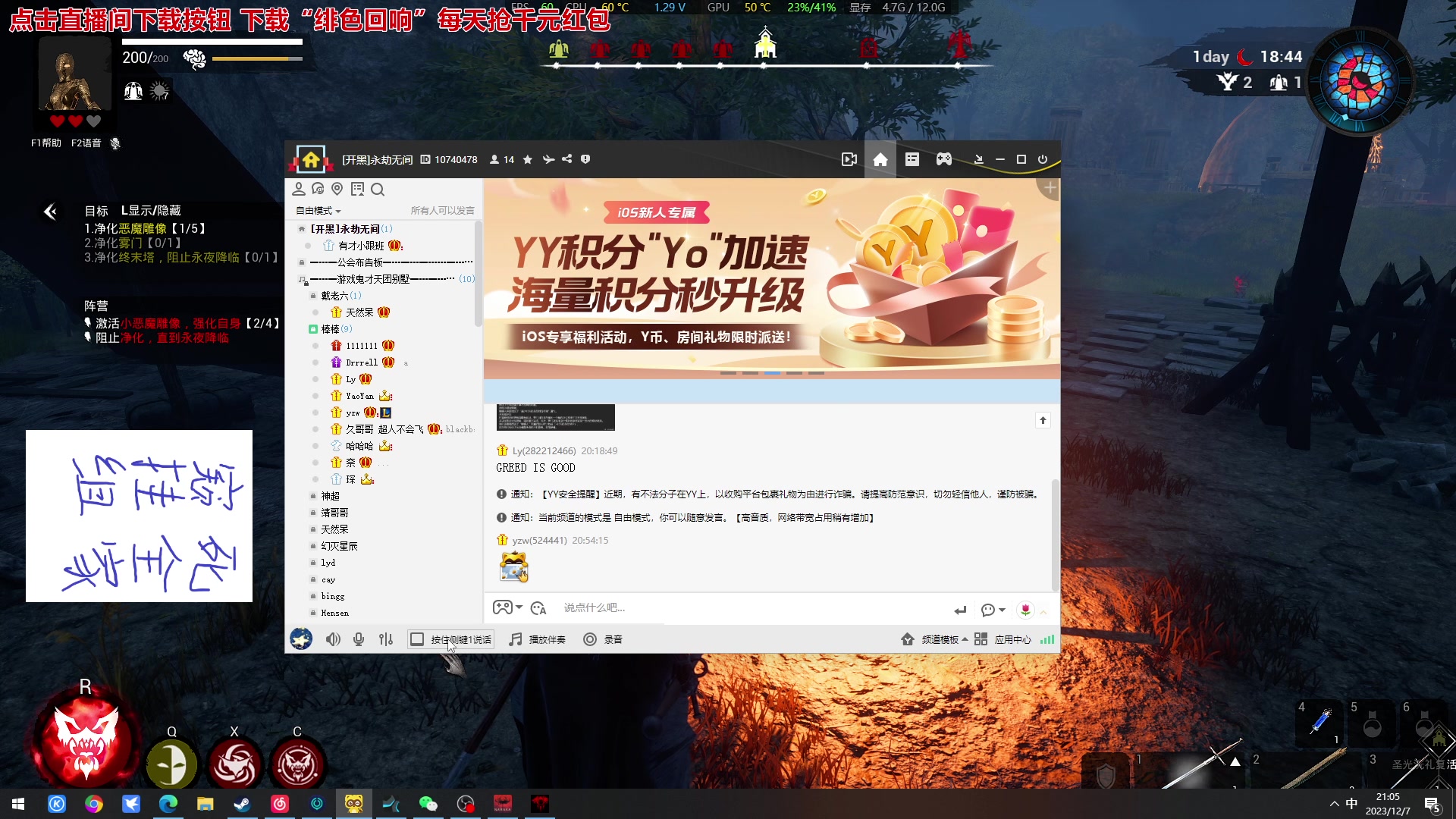Viewport: 1456px width, 819px height.
Task: Click the airplane send icon in title bar
Action: tap(548, 159)
